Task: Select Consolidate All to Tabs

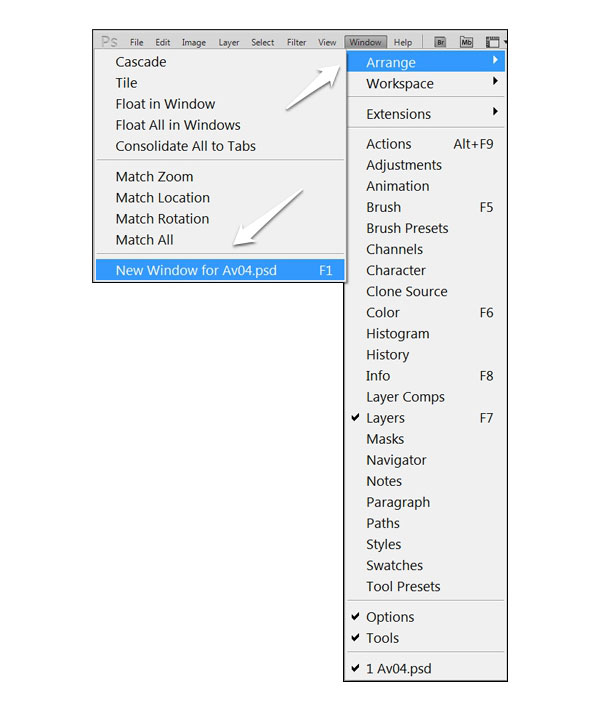Action: tap(220, 146)
